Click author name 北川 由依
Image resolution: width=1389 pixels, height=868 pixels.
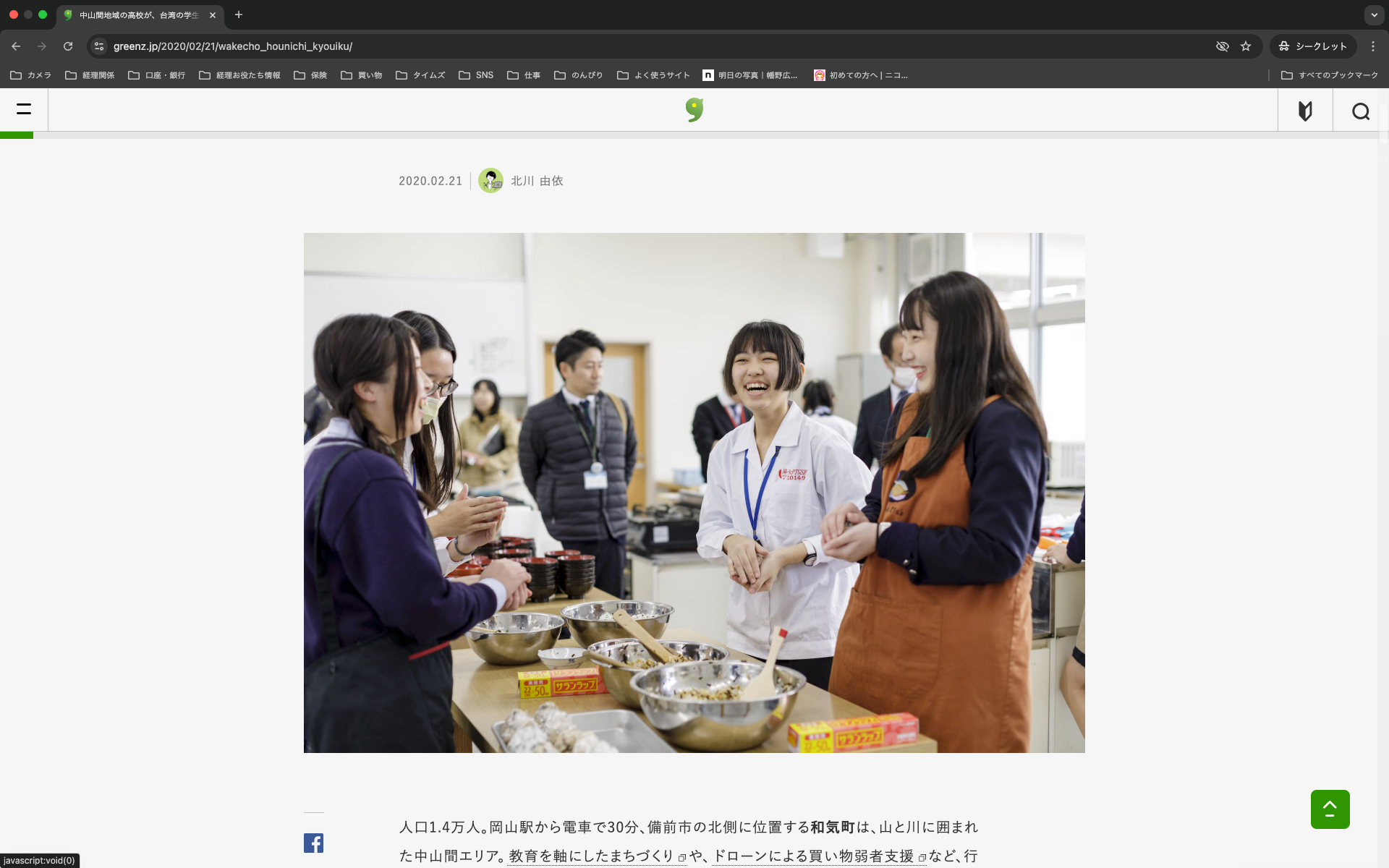point(536,181)
